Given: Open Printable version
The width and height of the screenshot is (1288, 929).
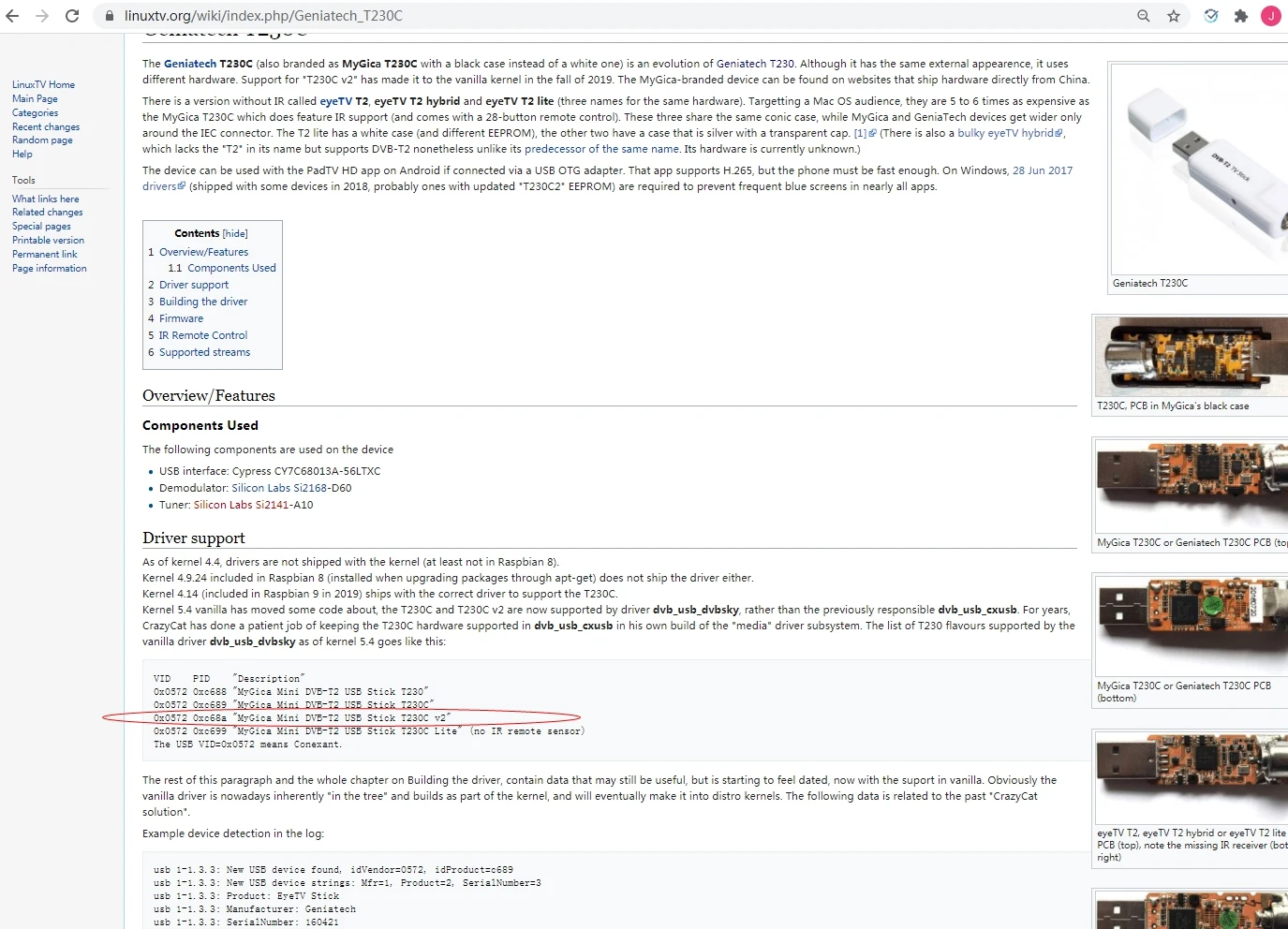Looking at the screenshot, I should point(48,241).
